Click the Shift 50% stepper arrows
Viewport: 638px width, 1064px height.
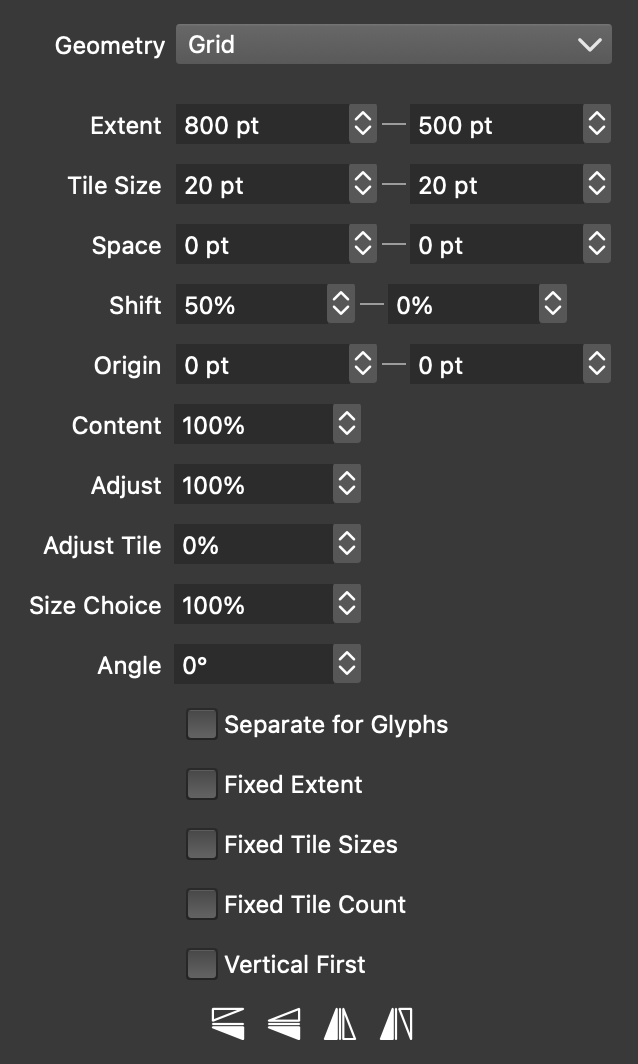click(341, 305)
